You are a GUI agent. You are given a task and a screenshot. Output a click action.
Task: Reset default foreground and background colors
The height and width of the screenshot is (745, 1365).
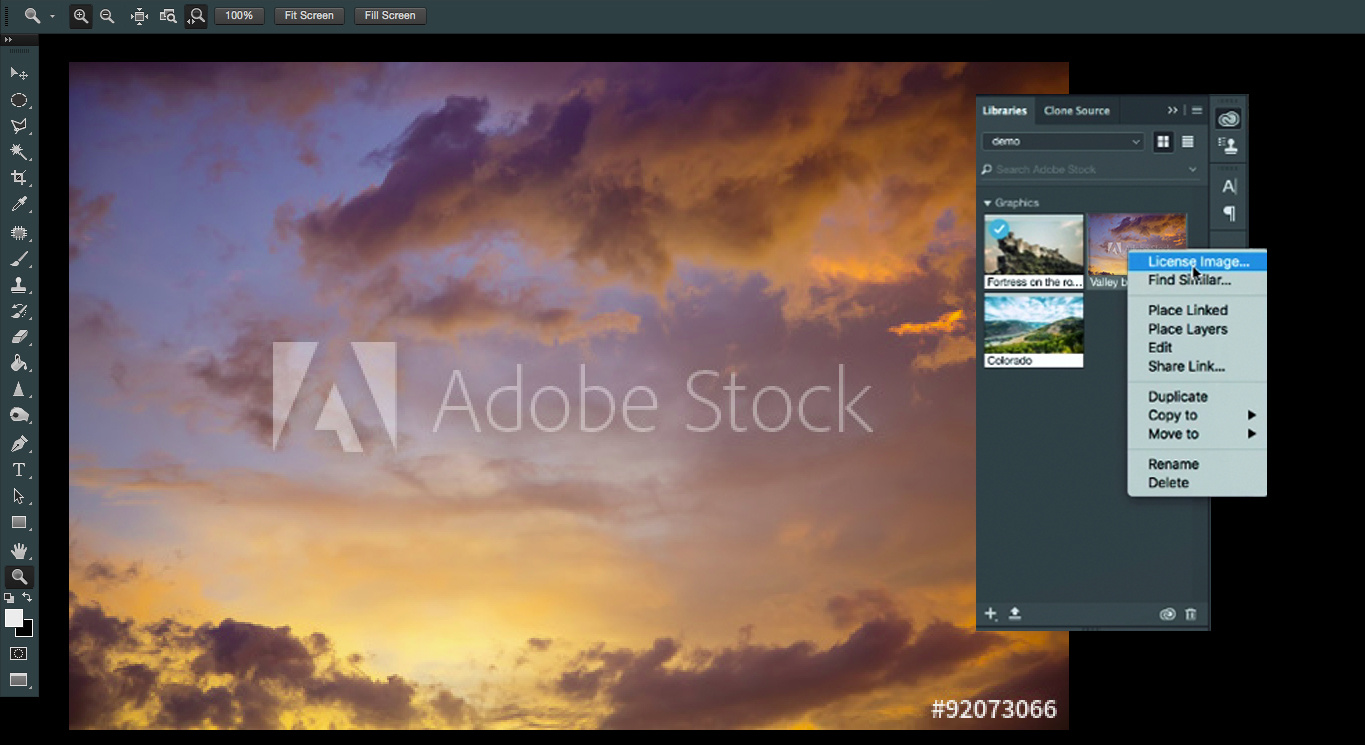[x=9, y=598]
